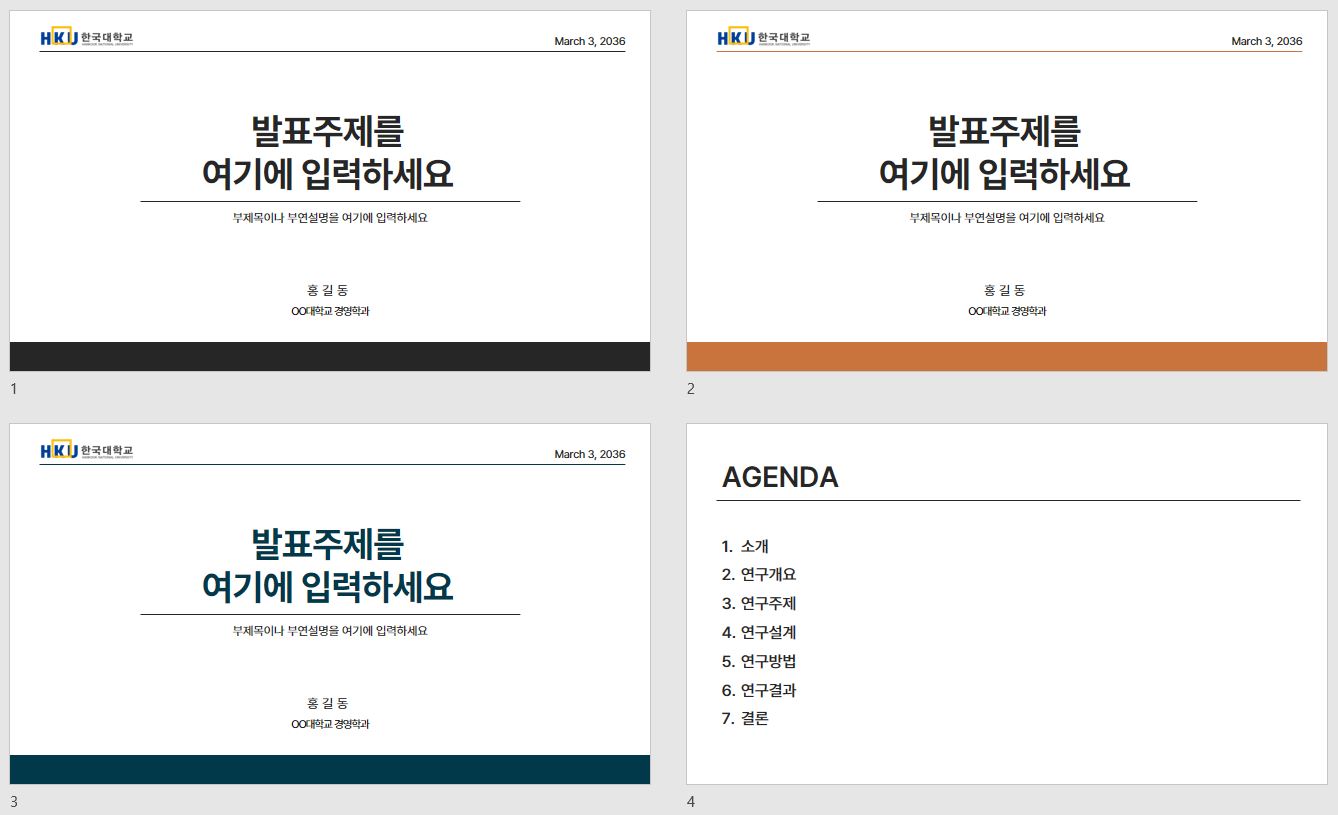
Task: Select slide 3 thumbnail with teal footer bar
Action: click(330, 604)
